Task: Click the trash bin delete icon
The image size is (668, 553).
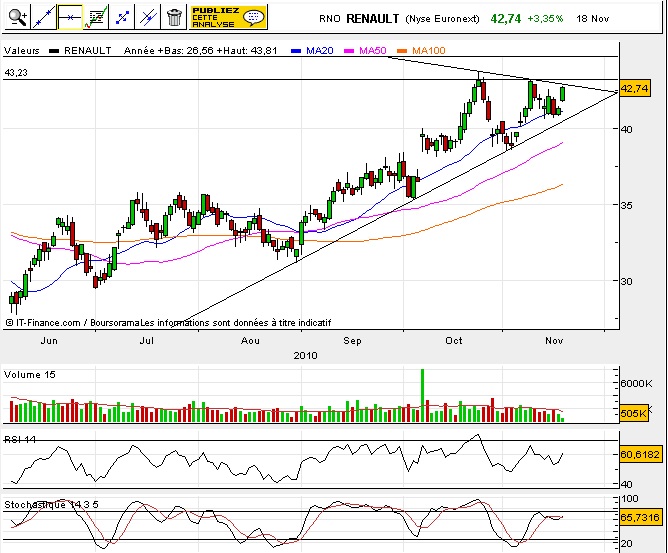Action: pos(174,17)
